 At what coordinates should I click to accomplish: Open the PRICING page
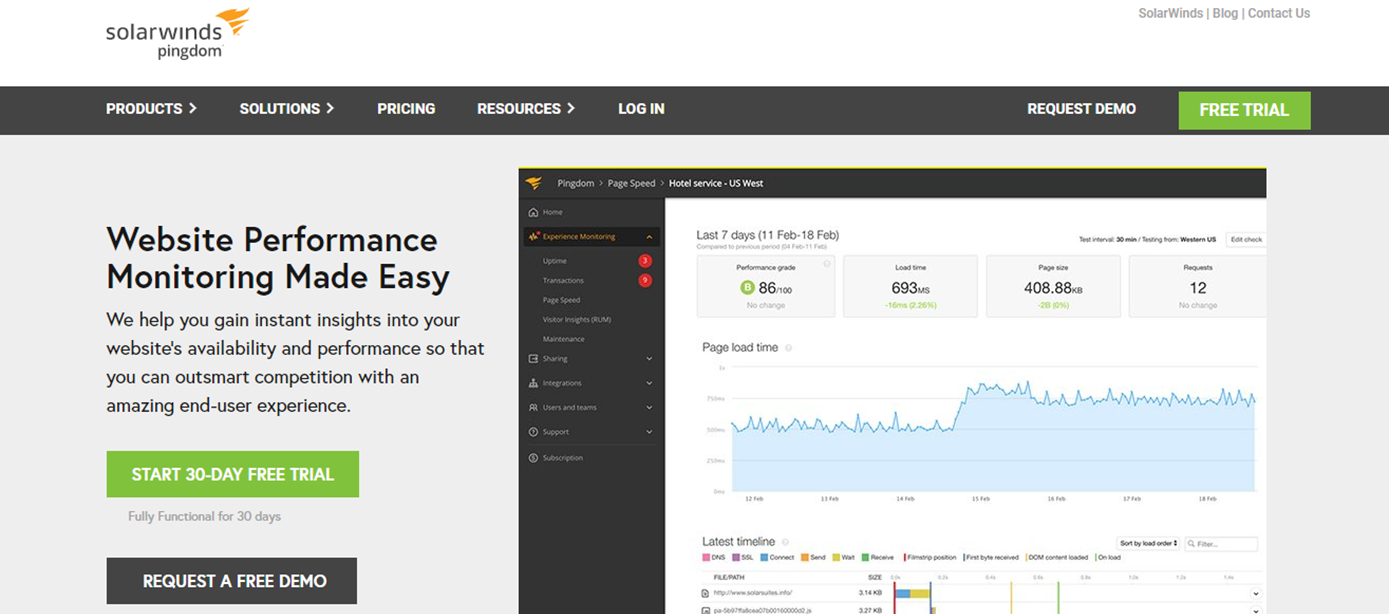(406, 109)
